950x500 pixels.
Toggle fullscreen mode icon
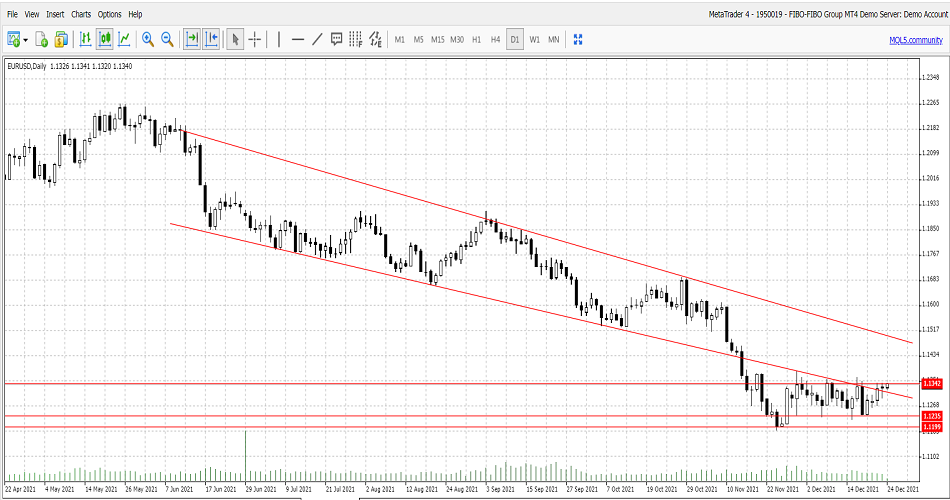(578, 39)
